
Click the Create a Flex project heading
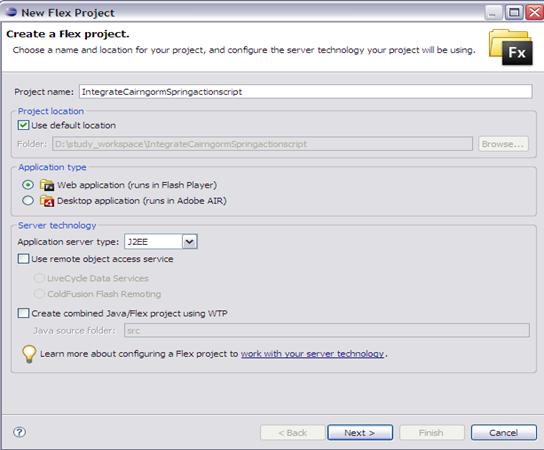point(68,34)
